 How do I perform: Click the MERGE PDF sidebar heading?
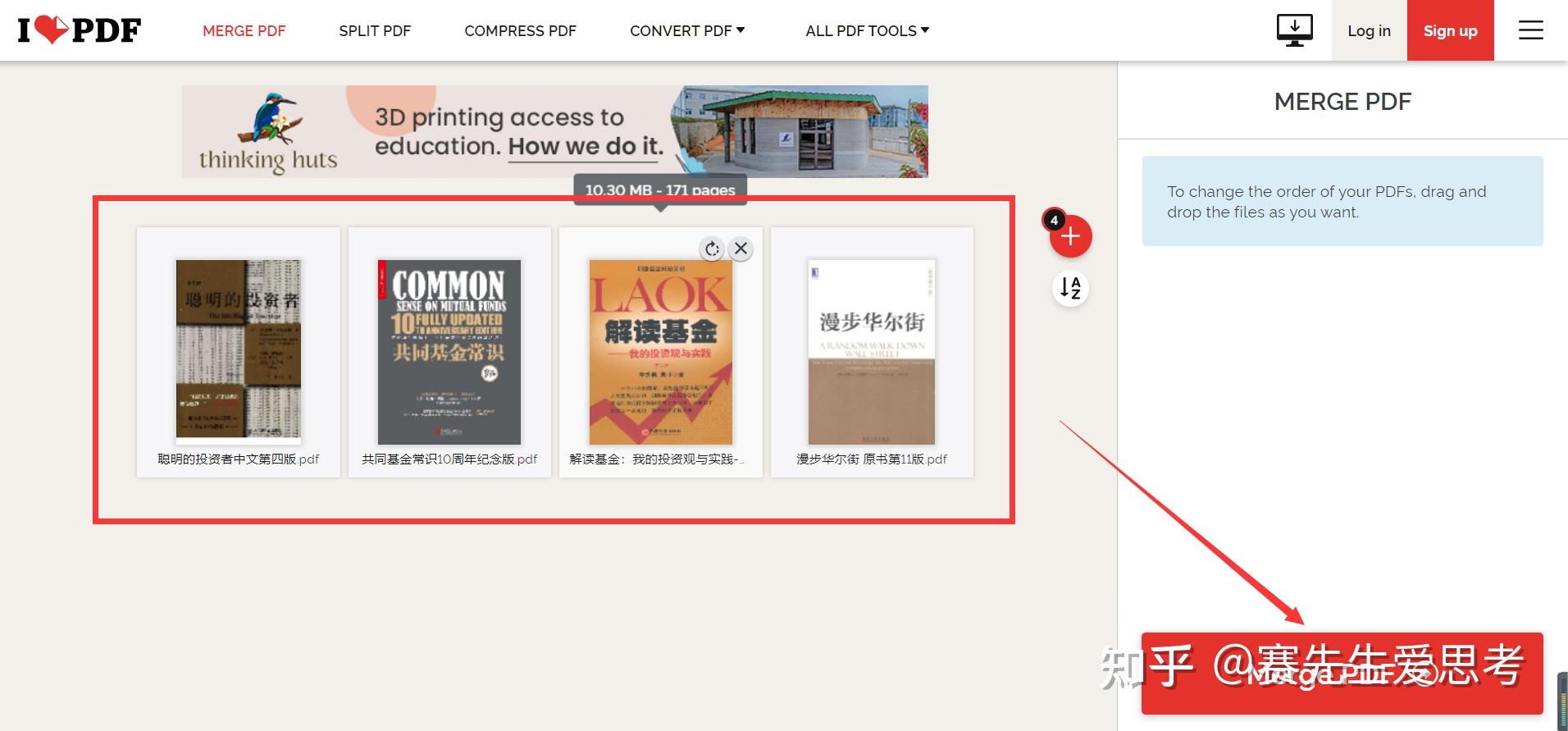[x=1342, y=102]
